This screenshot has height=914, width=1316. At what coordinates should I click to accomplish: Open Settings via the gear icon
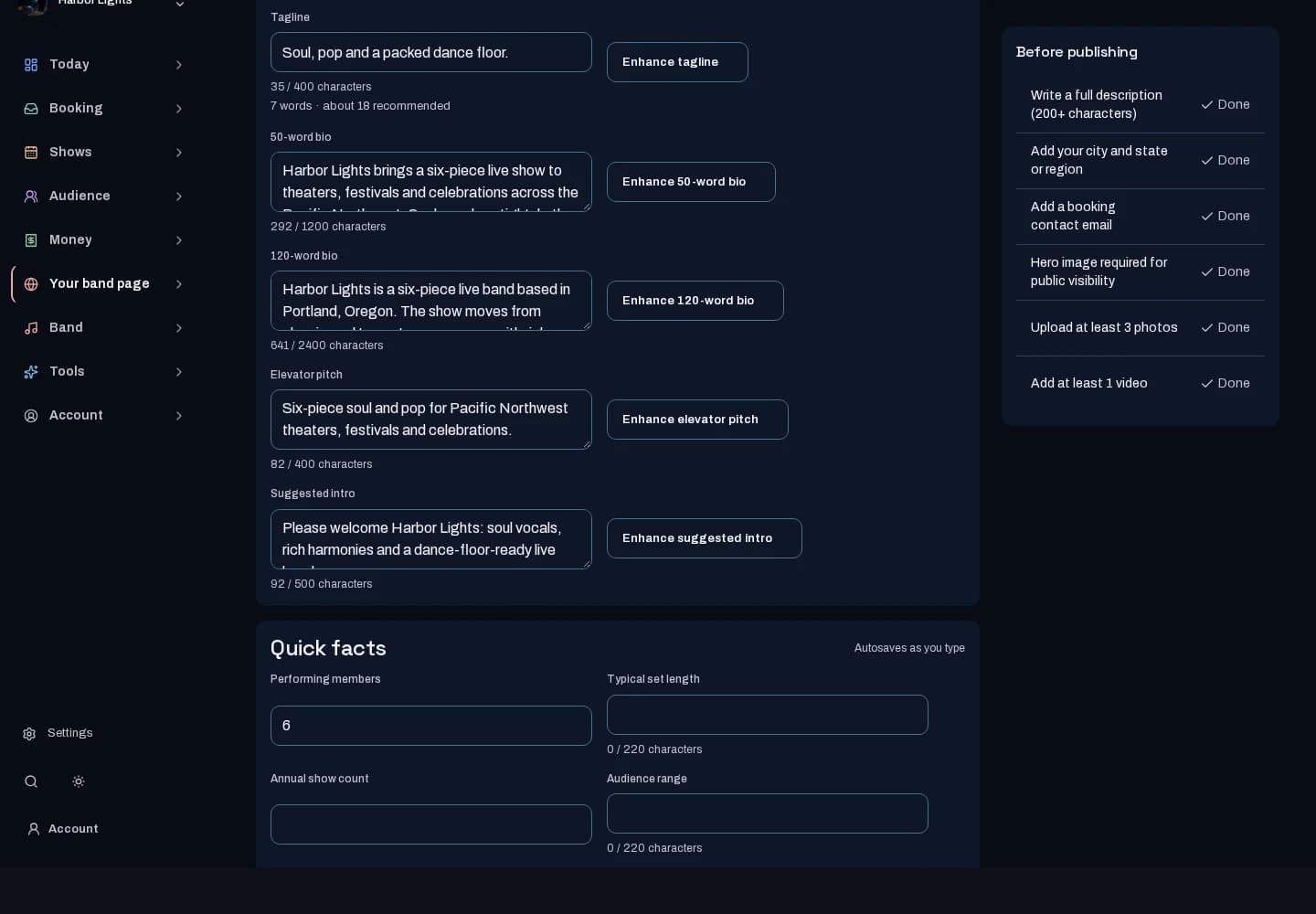coord(29,734)
